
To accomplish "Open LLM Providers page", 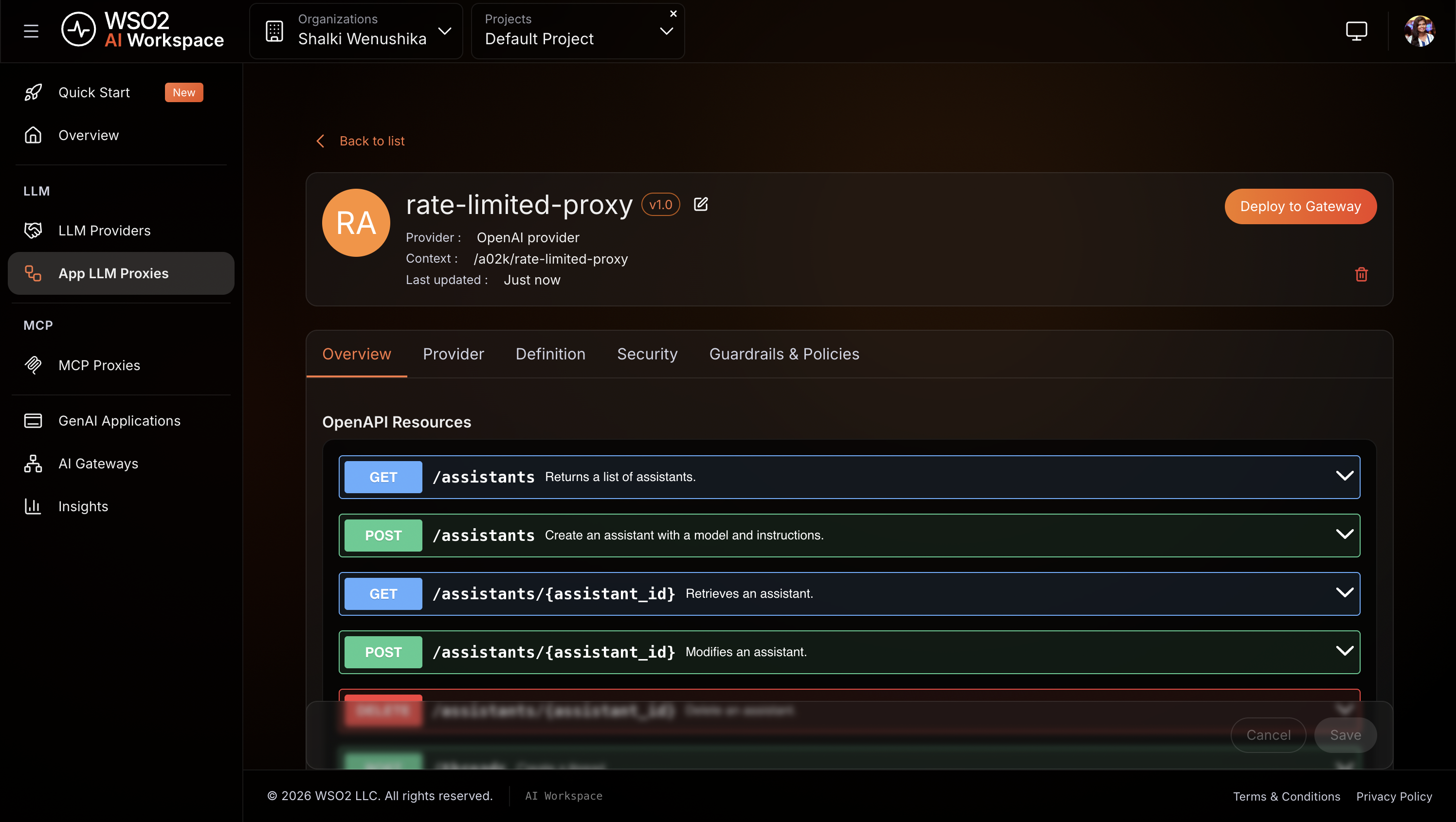I will tap(105, 231).
